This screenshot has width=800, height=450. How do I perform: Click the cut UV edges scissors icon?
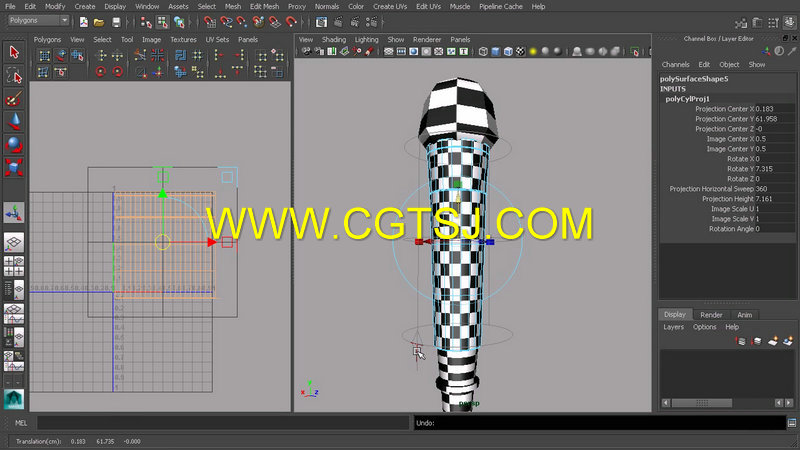tap(140, 55)
